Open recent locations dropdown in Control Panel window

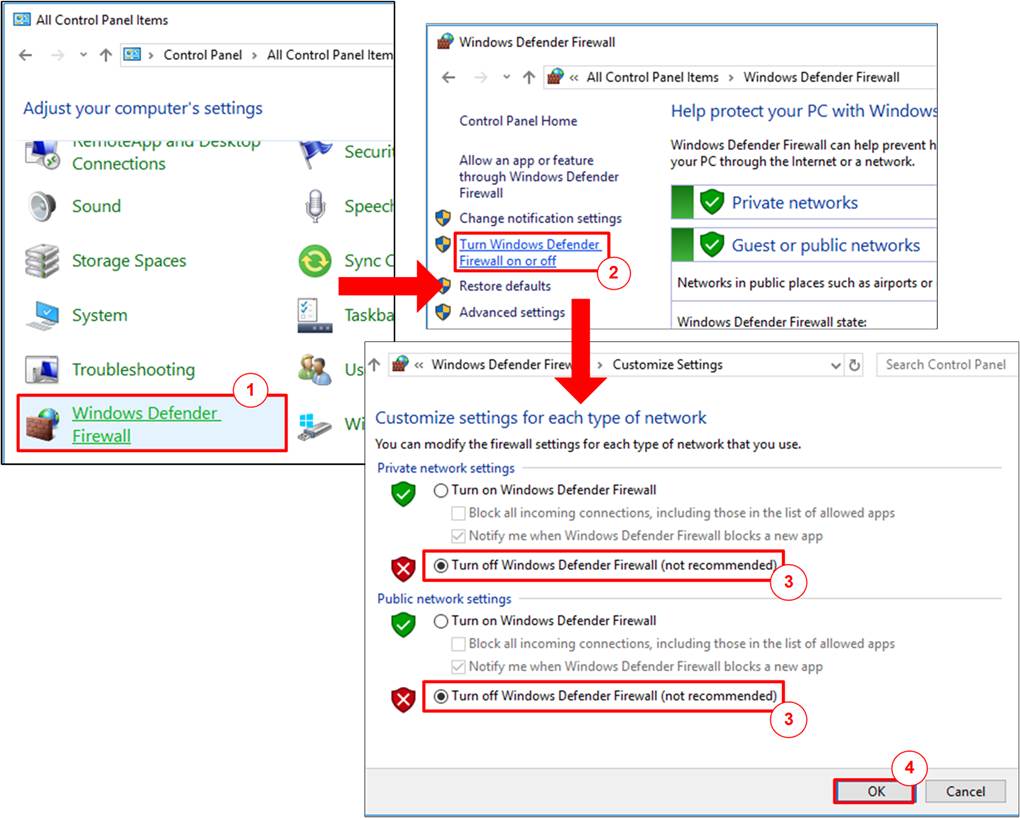click(x=83, y=55)
